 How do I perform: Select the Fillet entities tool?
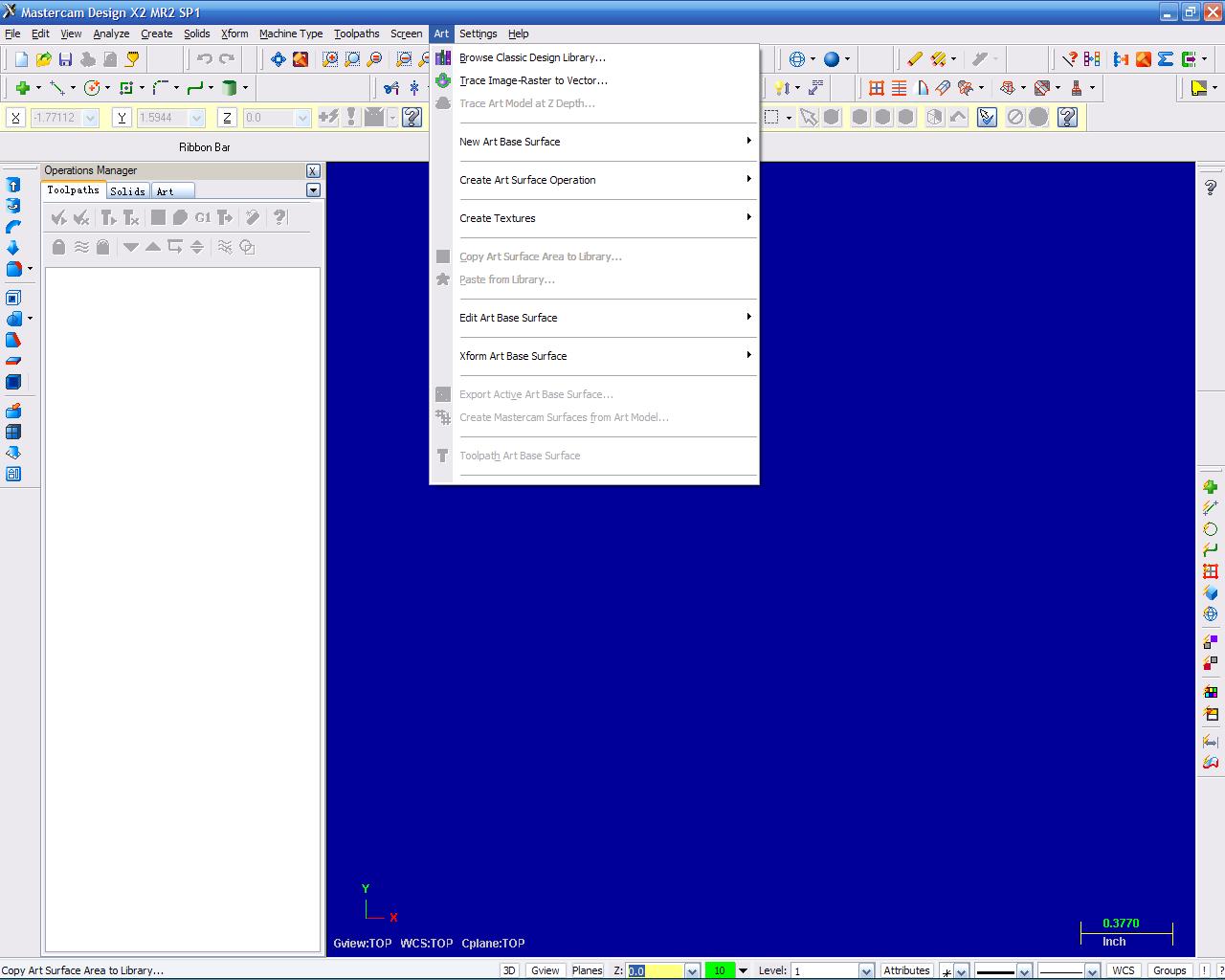[160, 88]
